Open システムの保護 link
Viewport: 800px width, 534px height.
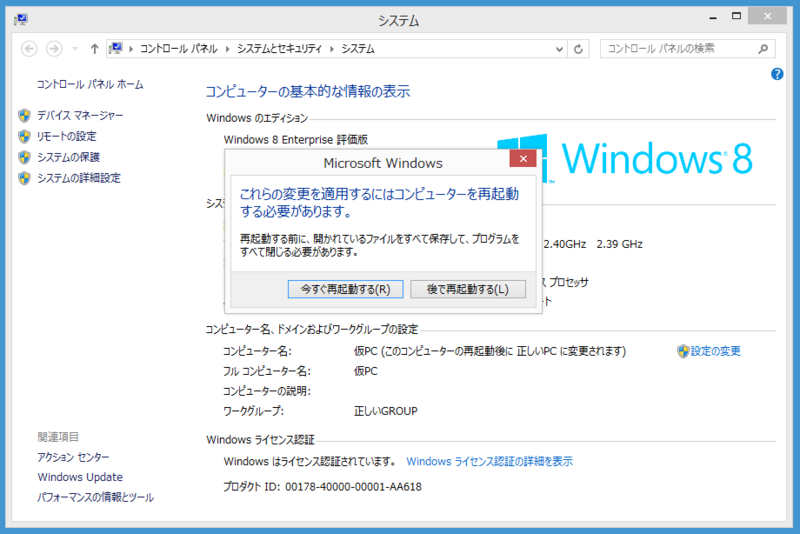pyautogui.click(x=68, y=157)
